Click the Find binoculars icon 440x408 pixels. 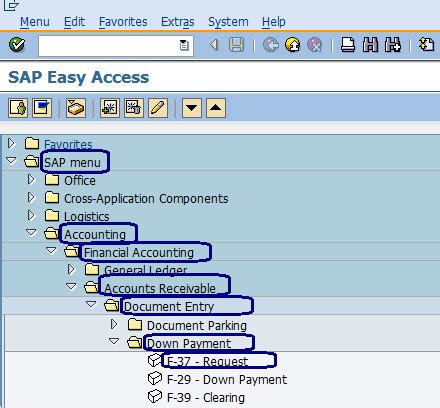pos(370,45)
